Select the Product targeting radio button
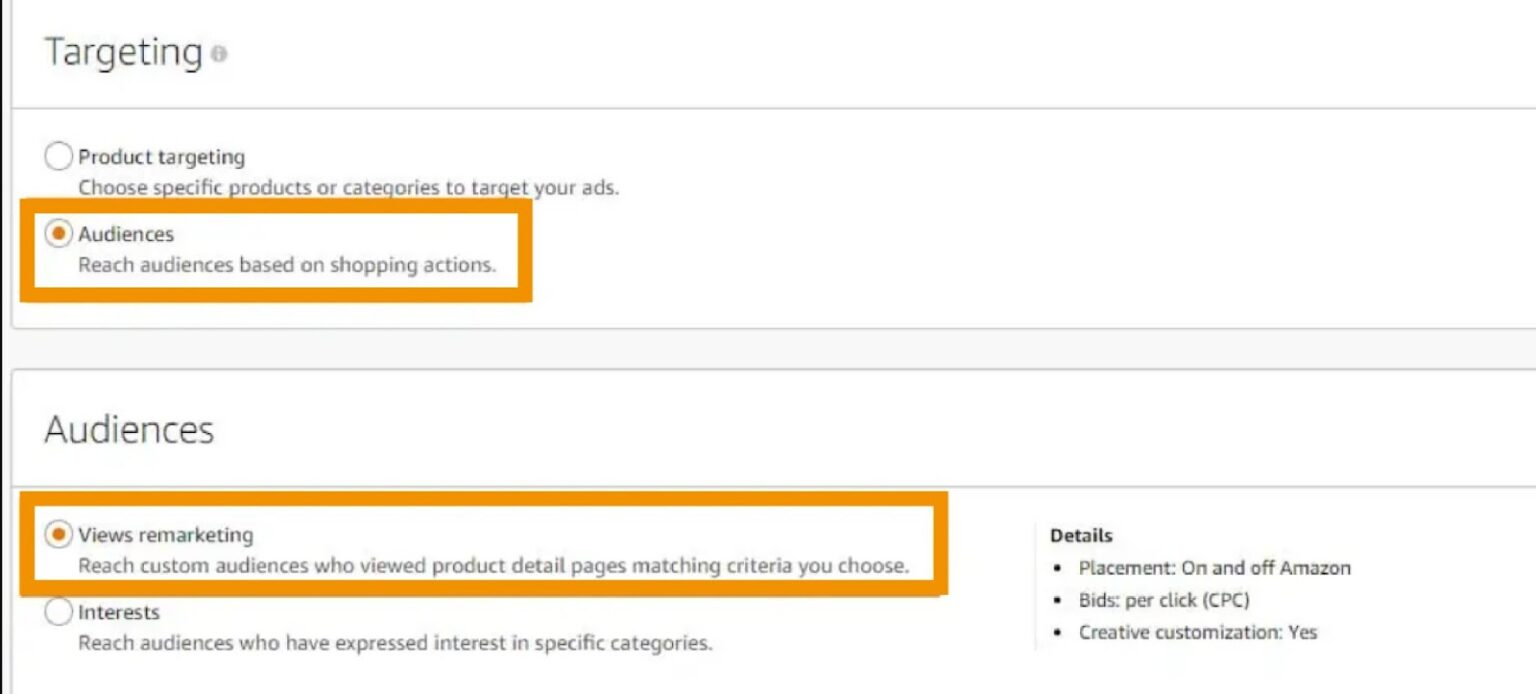The height and width of the screenshot is (694, 1536). [x=58, y=156]
